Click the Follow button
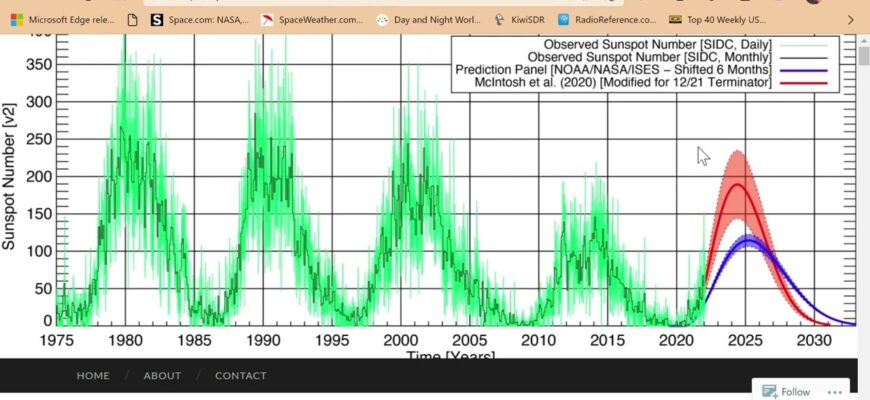870x400 pixels. (x=787, y=392)
